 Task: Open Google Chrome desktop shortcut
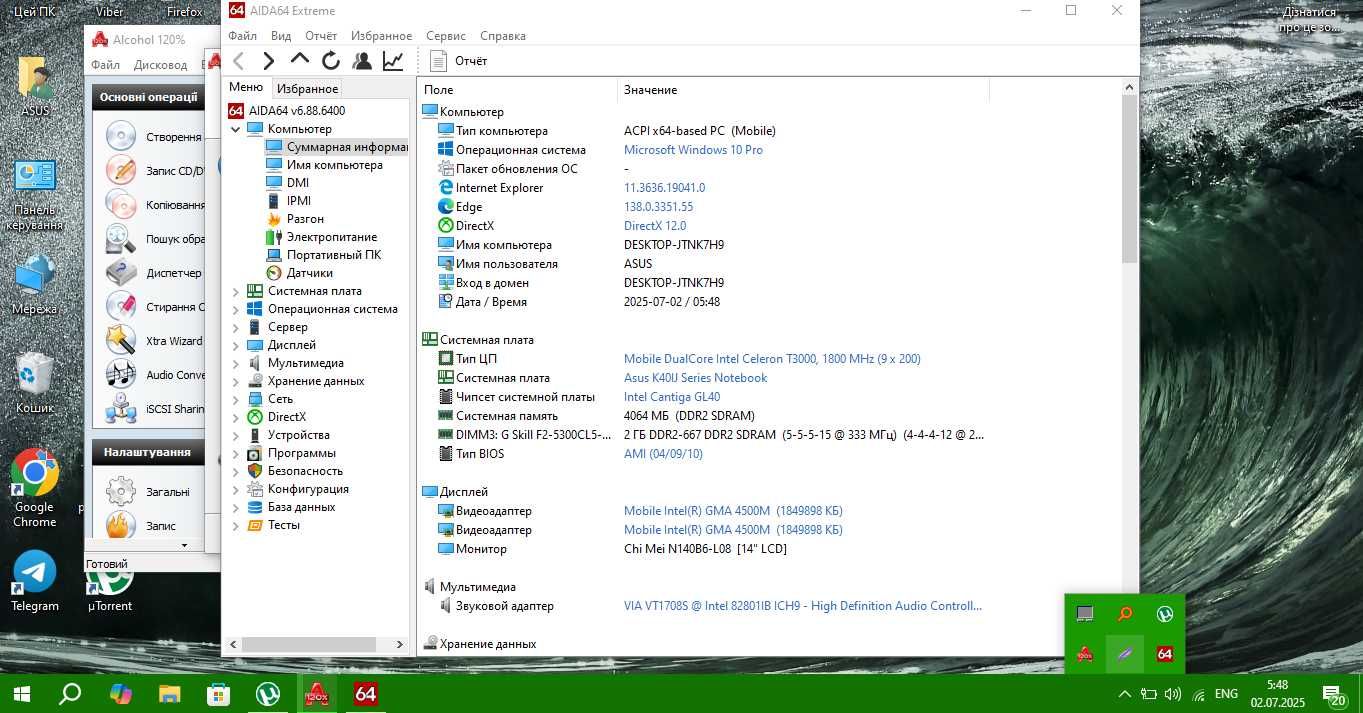(35, 488)
